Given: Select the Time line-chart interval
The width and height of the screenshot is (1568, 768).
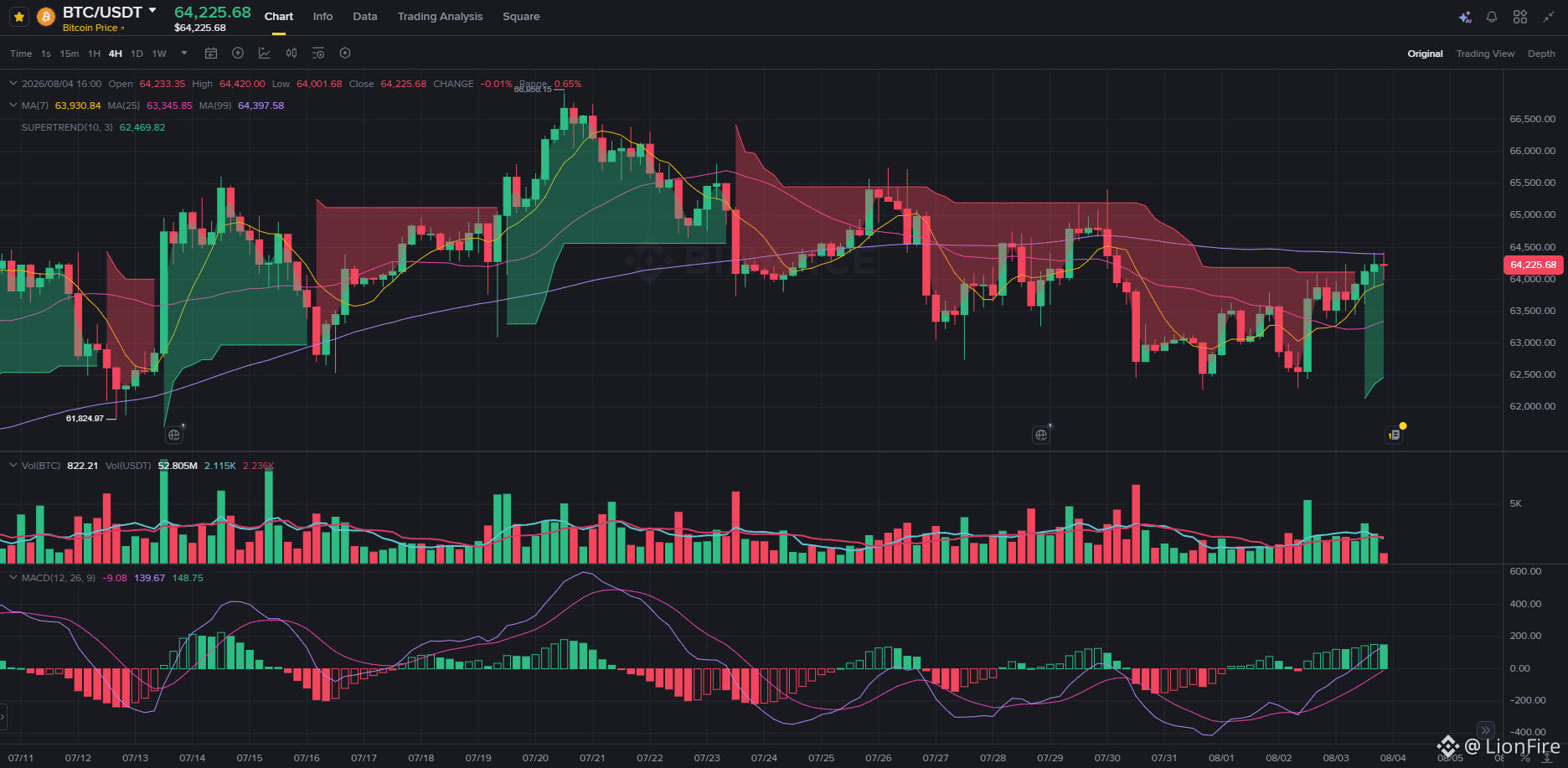Looking at the screenshot, I should pos(21,54).
